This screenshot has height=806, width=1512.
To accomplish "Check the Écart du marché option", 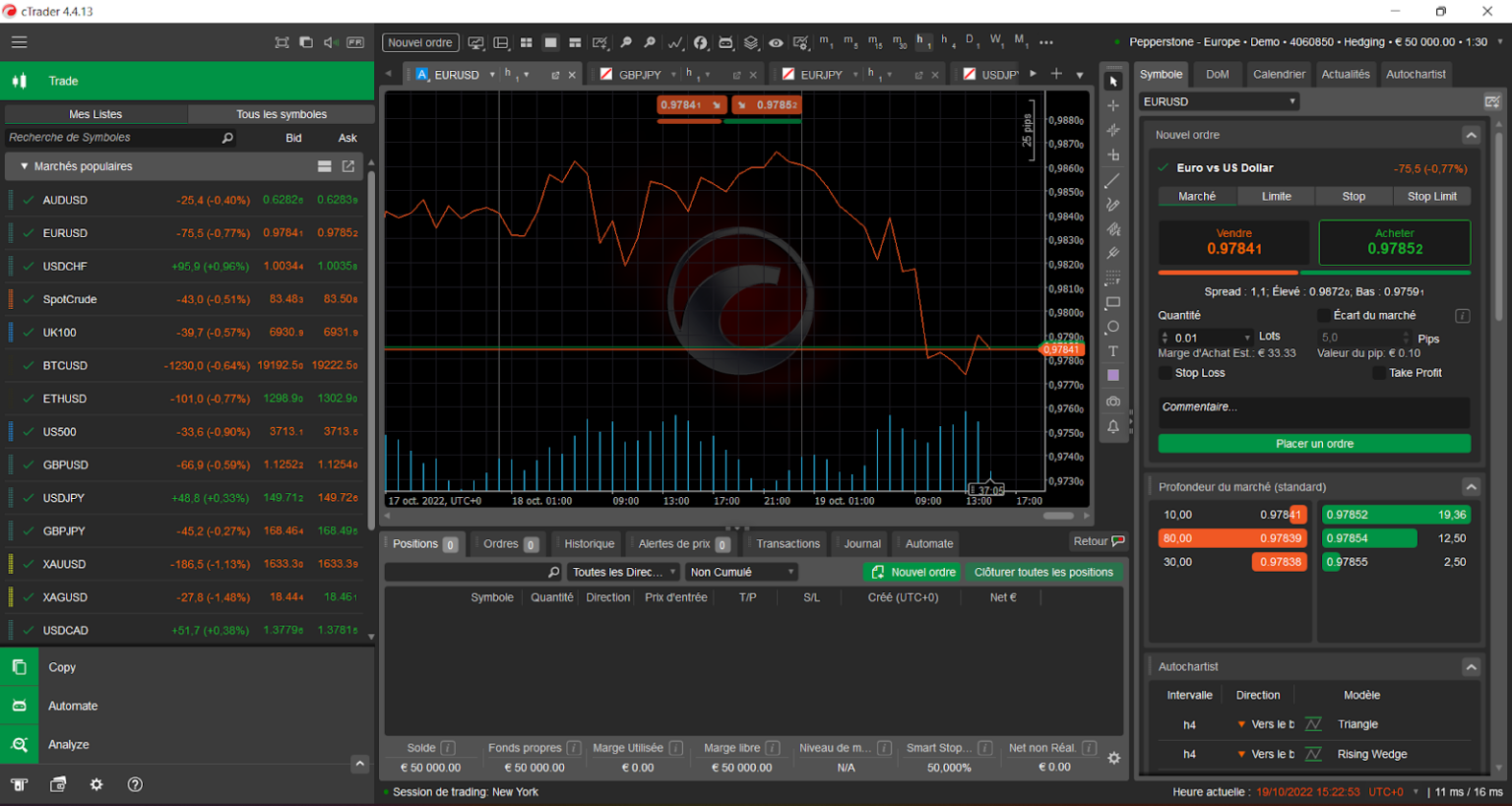I will pos(1322,314).
